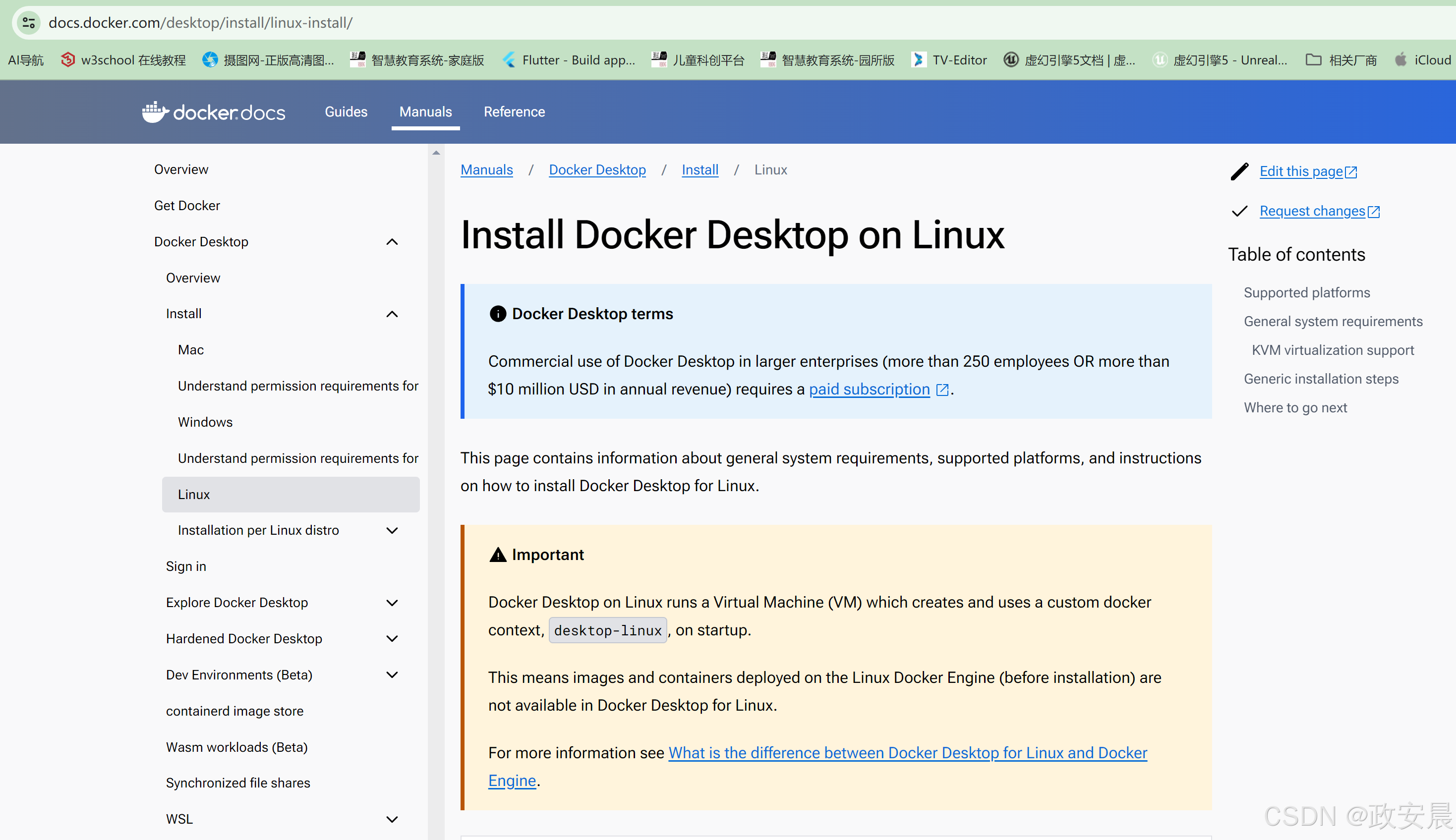The image size is (1456, 840).
Task: Click the Edit this page link
Action: (x=1308, y=171)
